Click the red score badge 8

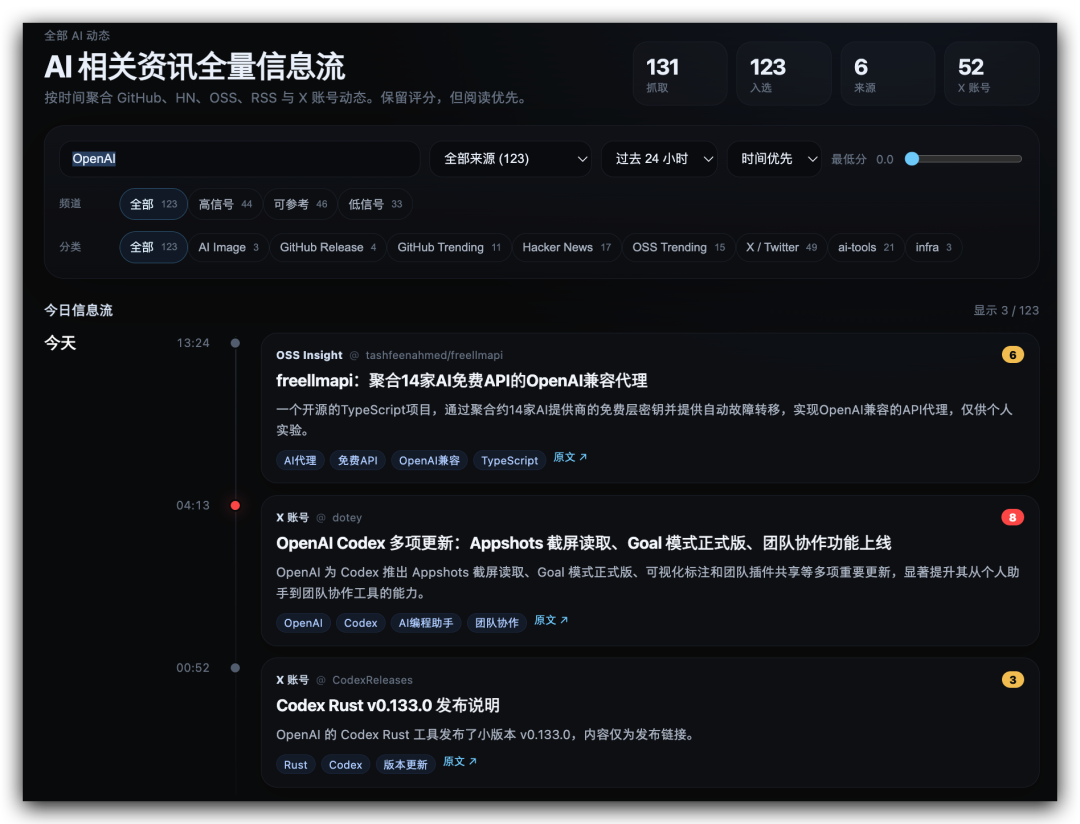pyautogui.click(x=1012, y=517)
